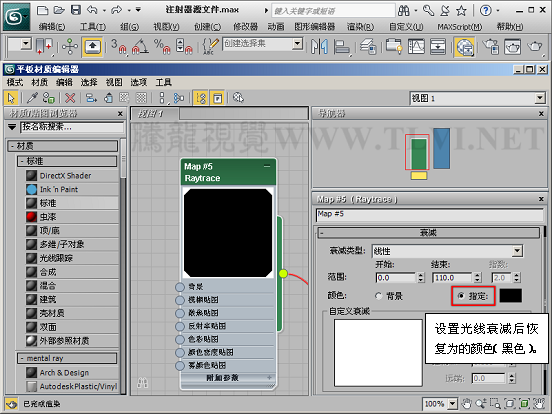This screenshot has width=552, height=414.
Task: Click the binoculars search icon
Action: 403,11
